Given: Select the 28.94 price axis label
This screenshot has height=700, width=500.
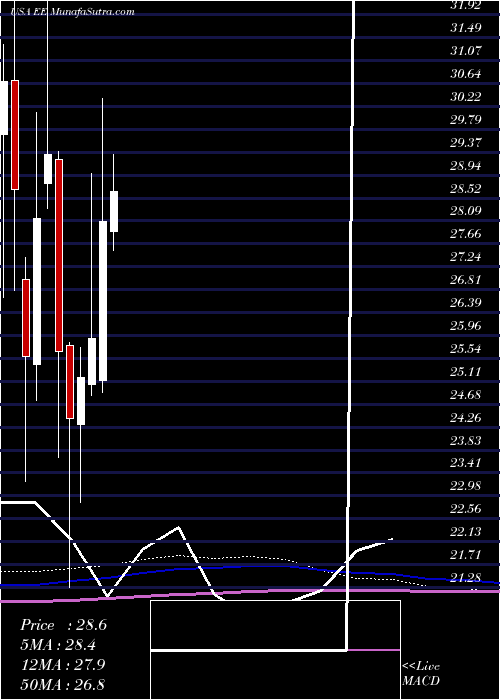Looking at the screenshot, I should coord(466,166).
